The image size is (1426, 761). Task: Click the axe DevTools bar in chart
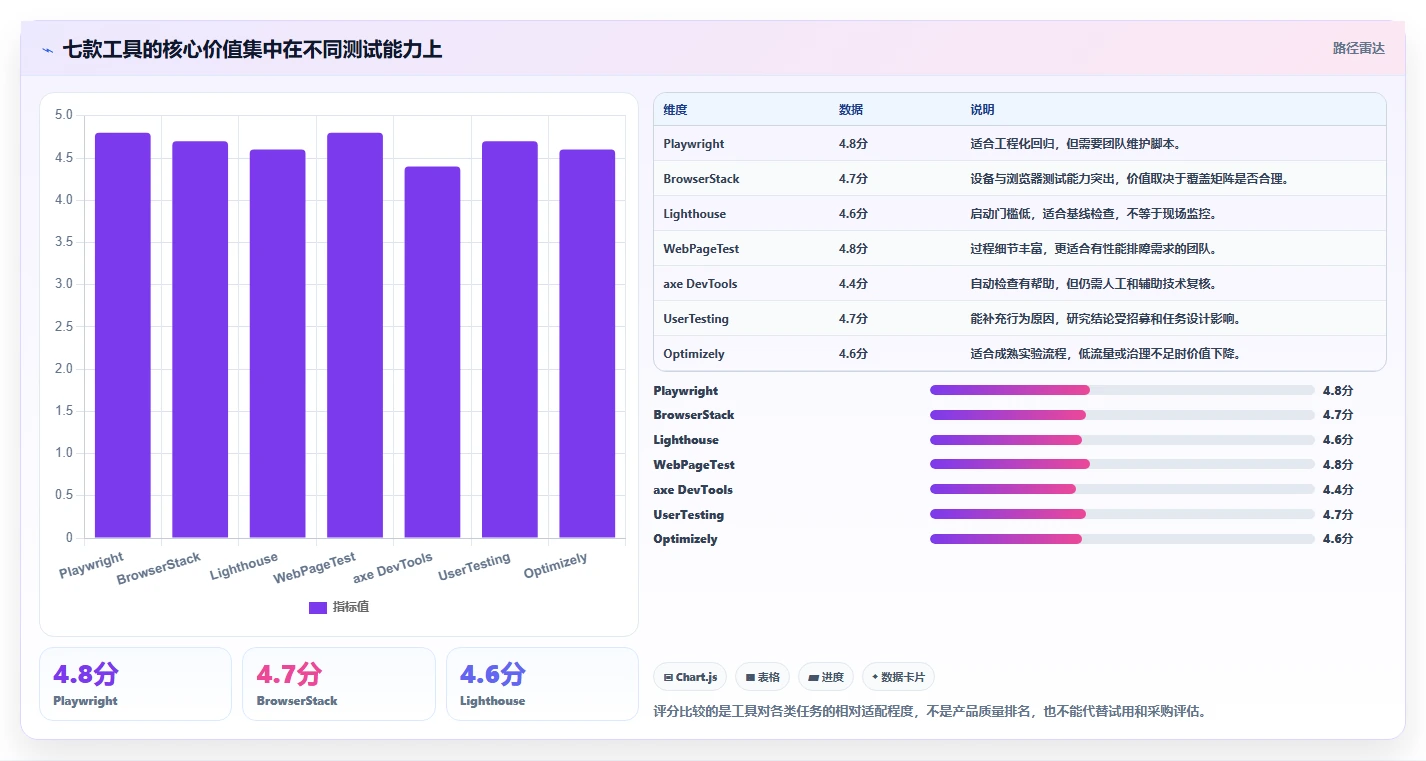pos(433,352)
